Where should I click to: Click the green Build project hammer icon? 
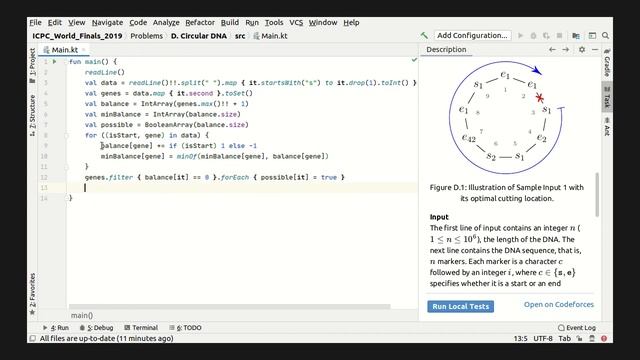pyautogui.click(x=424, y=36)
